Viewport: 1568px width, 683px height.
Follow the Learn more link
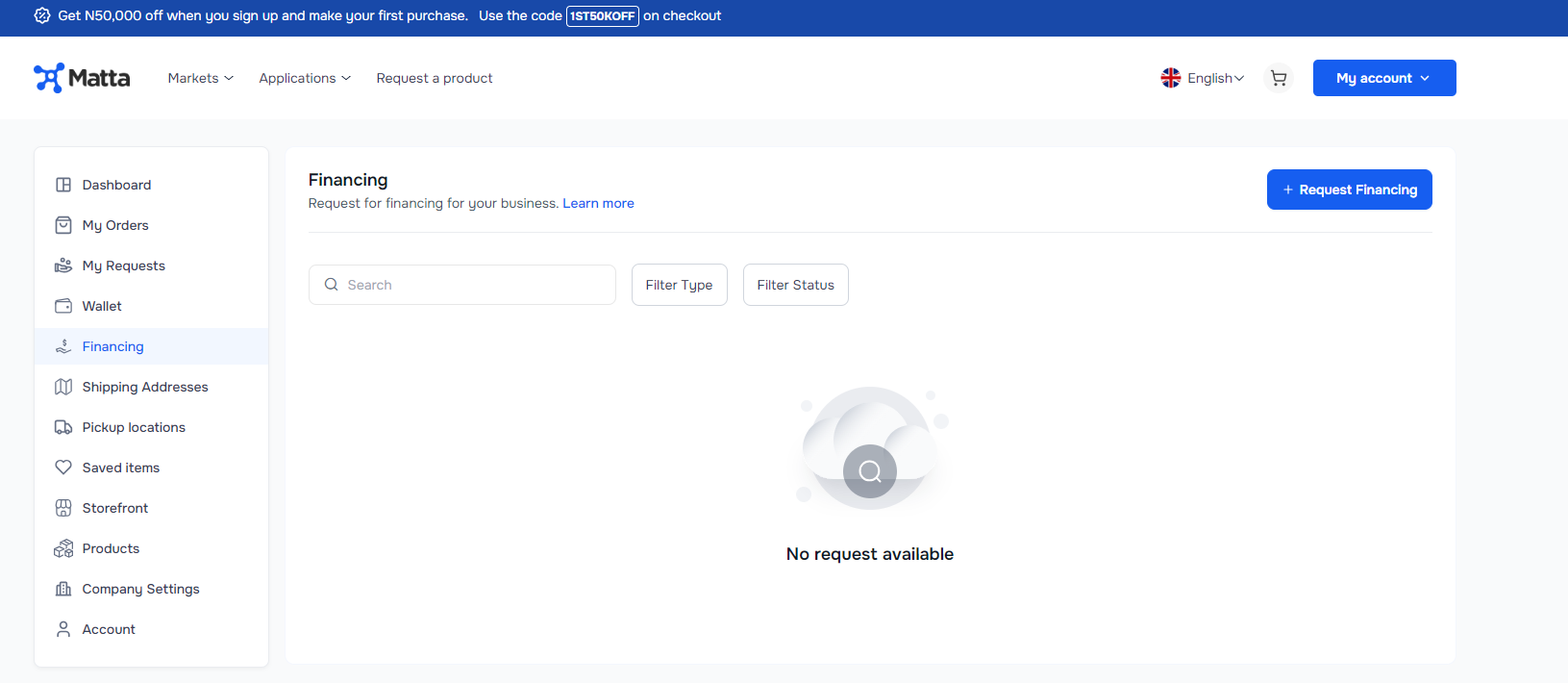598,203
